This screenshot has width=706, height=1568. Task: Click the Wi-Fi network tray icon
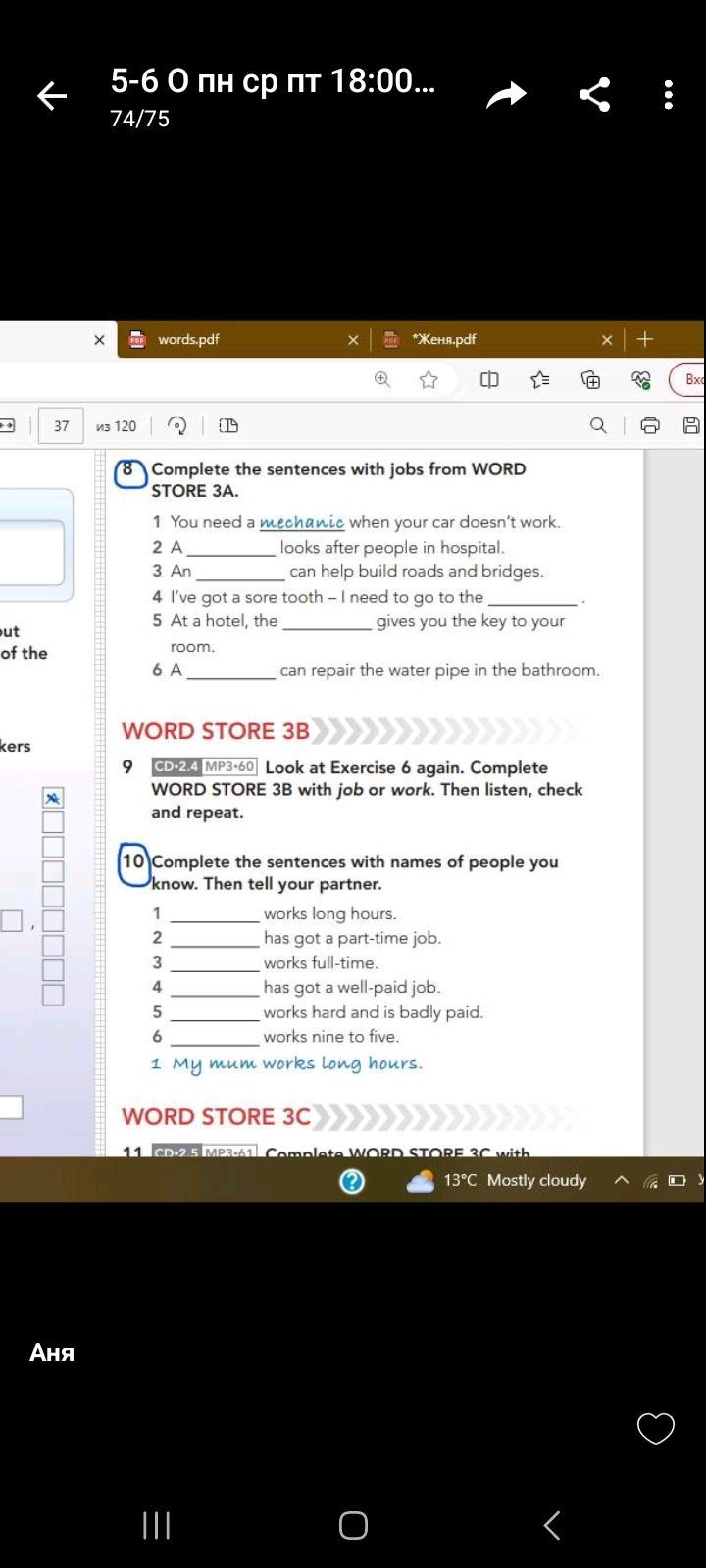coord(650,1181)
